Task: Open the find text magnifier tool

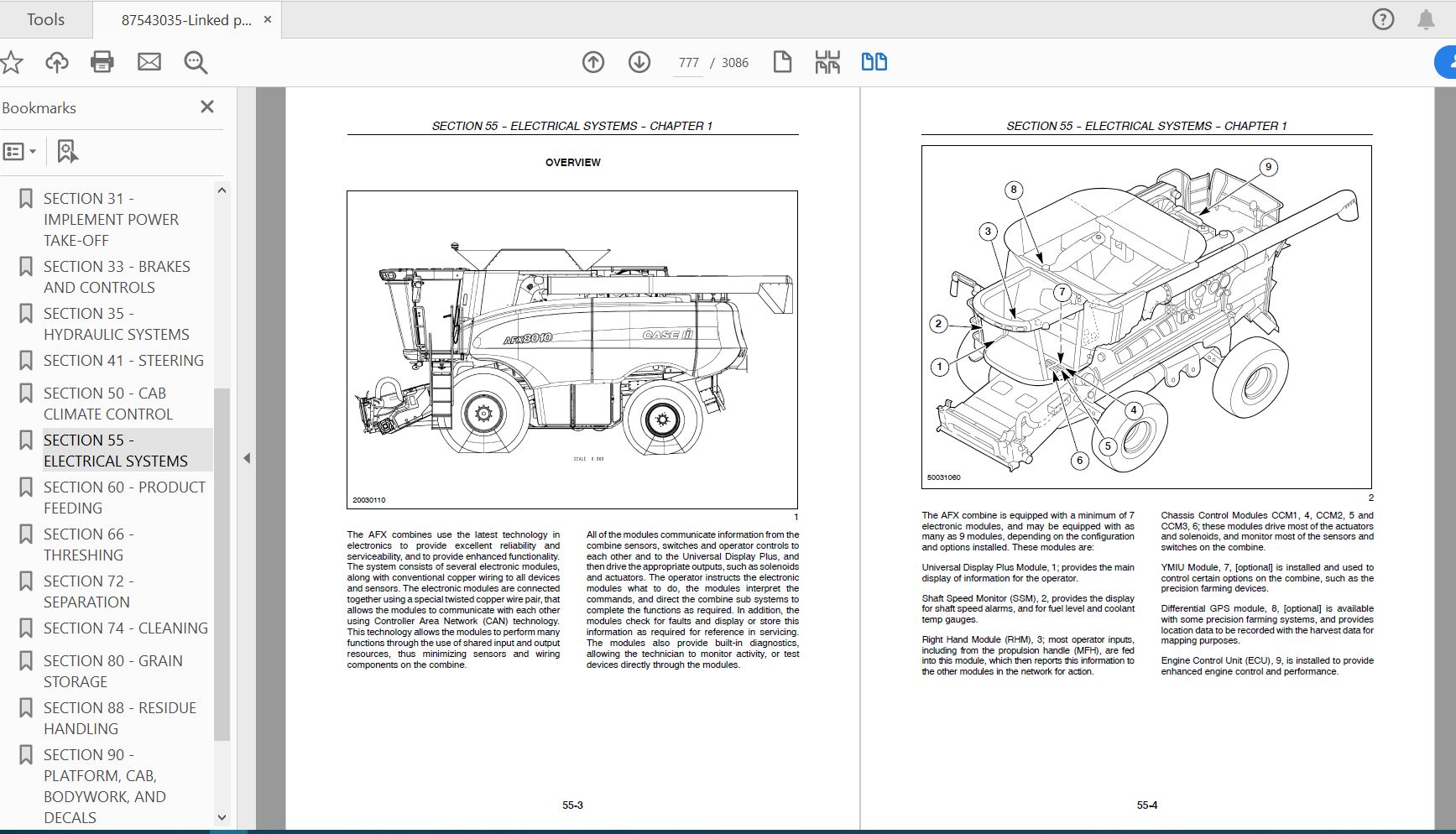Action: pos(196,62)
